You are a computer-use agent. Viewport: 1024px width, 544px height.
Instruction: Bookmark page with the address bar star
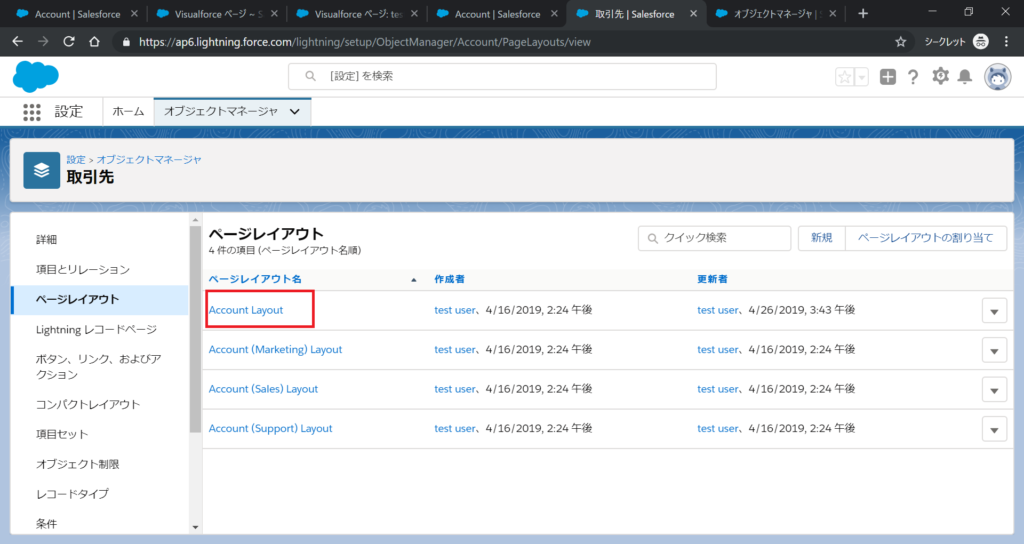coord(900,42)
